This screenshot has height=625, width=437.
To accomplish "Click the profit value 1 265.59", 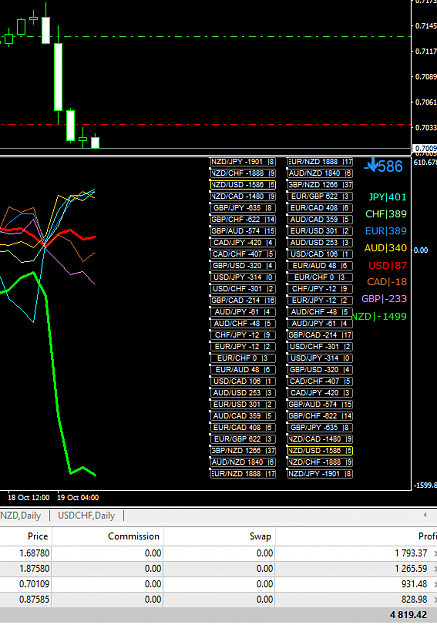I will click(411, 568).
